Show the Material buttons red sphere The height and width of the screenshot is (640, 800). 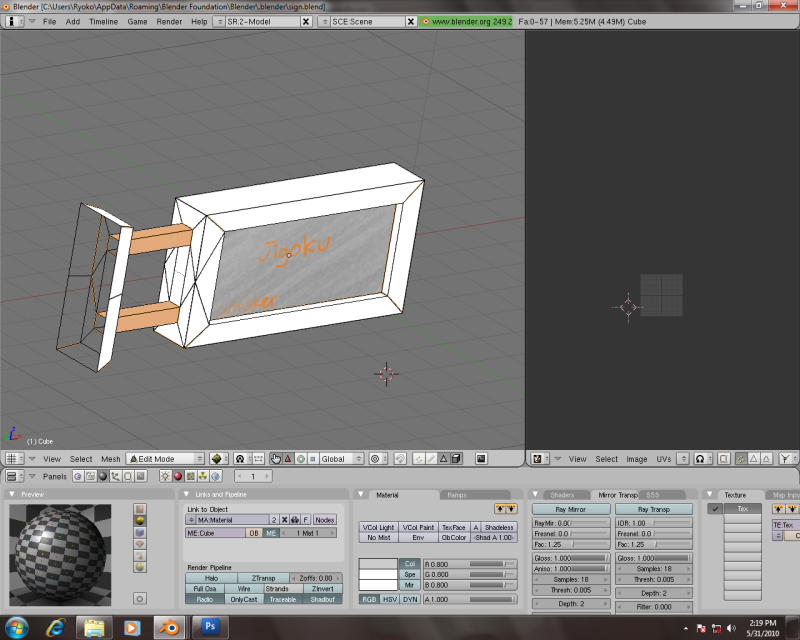pos(178,476)
